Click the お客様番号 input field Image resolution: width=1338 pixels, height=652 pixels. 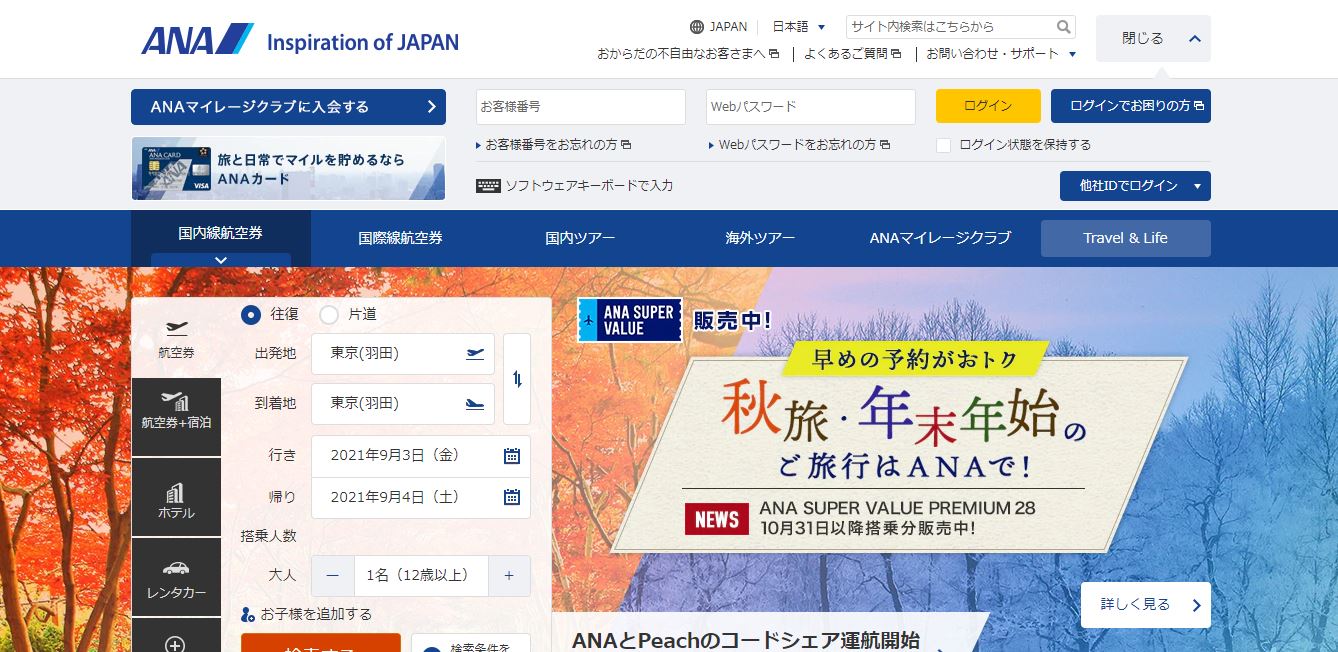[581, 107]
